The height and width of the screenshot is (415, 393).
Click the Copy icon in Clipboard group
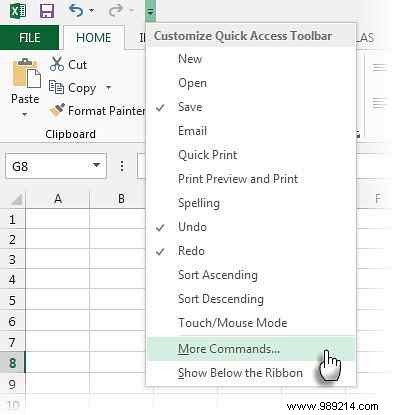[x=56, y=87]
